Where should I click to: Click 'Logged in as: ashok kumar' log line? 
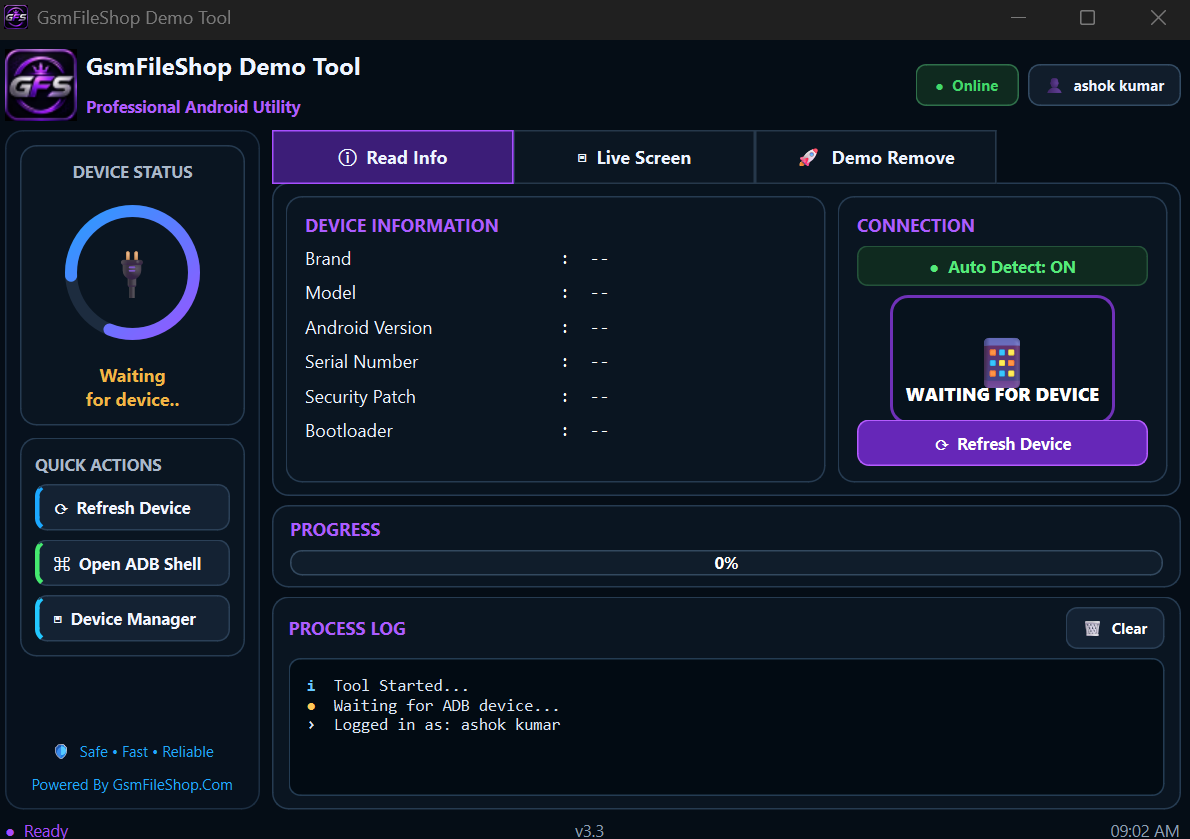point(447,725)
